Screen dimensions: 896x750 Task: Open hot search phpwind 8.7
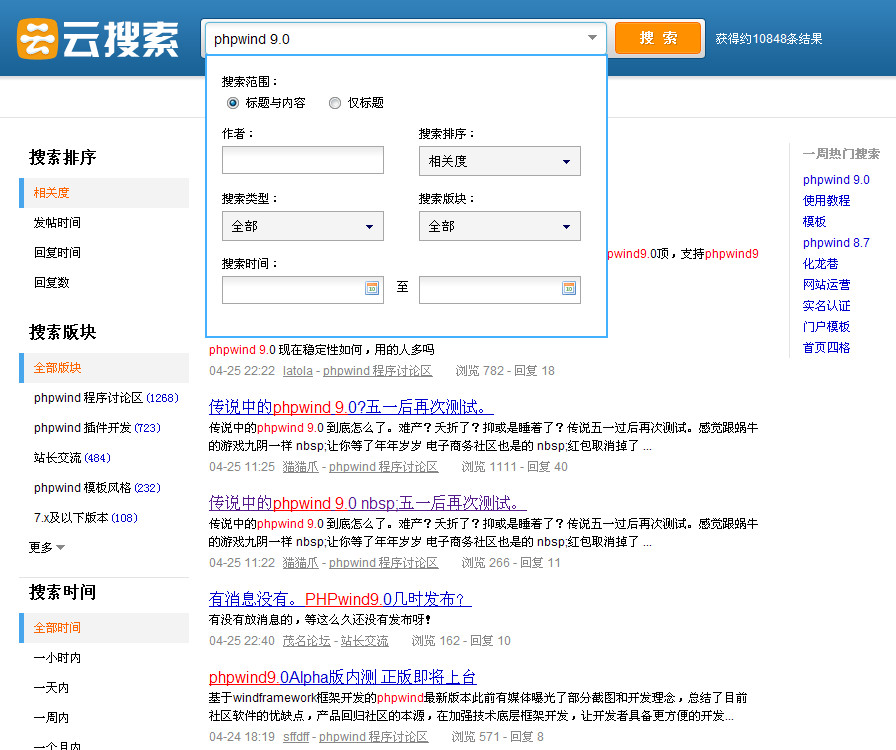[x=836, y=242]
